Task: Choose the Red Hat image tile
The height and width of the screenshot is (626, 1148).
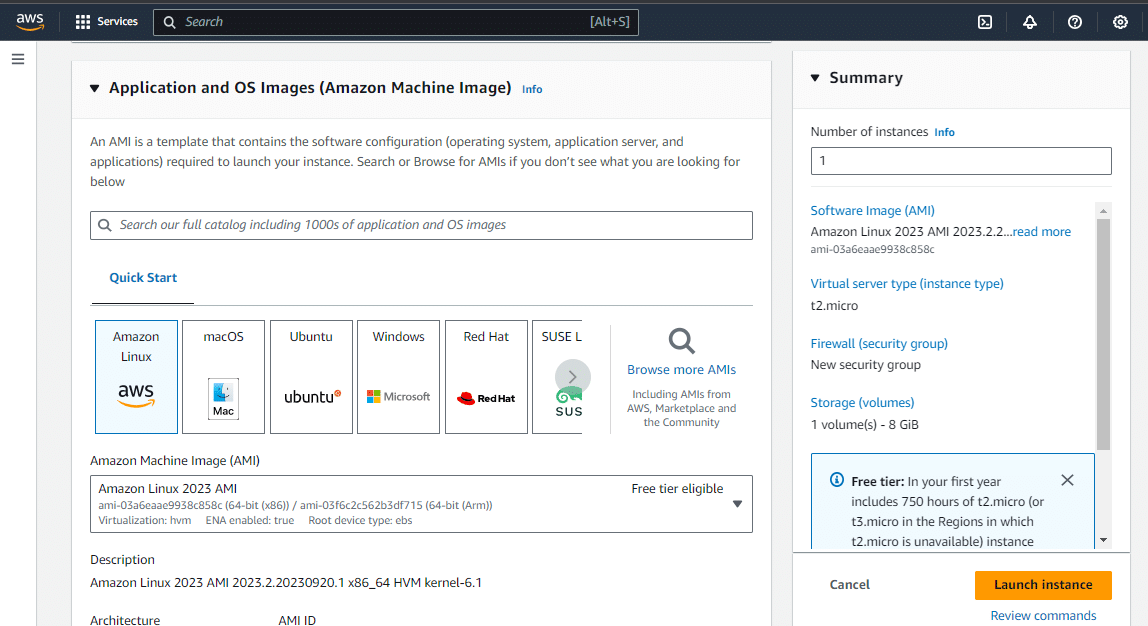Action: [x=486, y=377]
